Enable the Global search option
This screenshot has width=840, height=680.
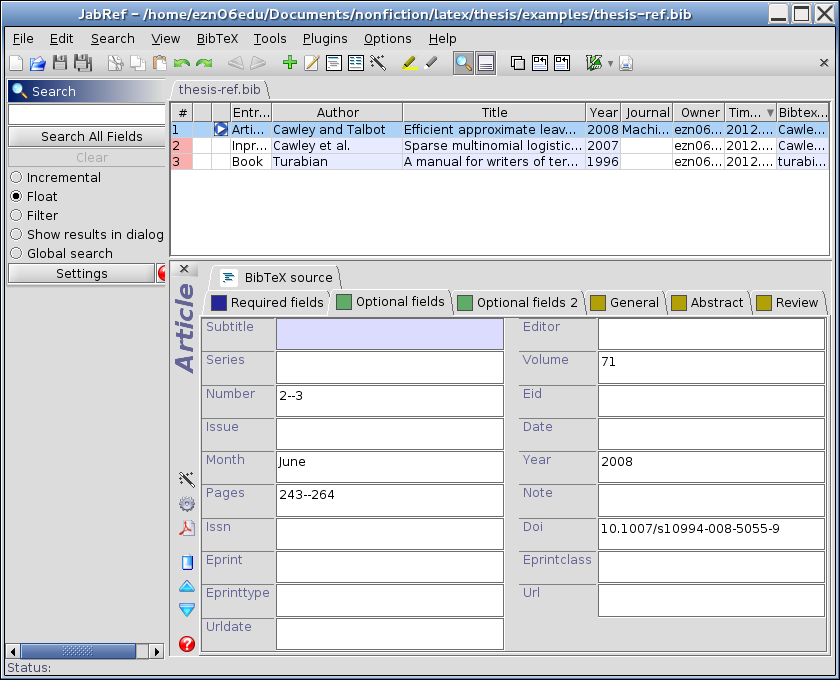[x=16, y=253]
